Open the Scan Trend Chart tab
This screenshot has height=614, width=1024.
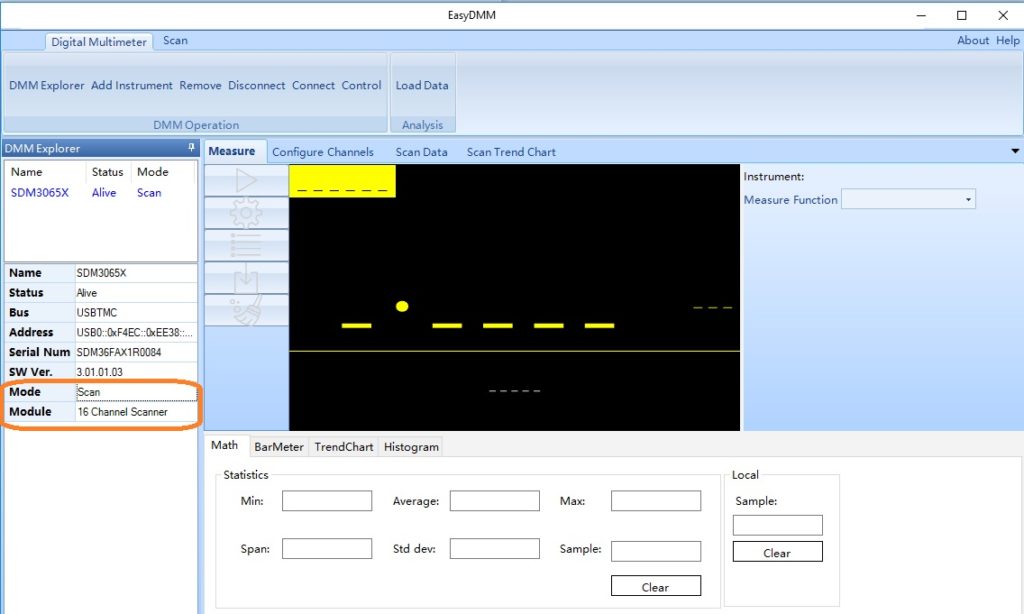(511, 152)
